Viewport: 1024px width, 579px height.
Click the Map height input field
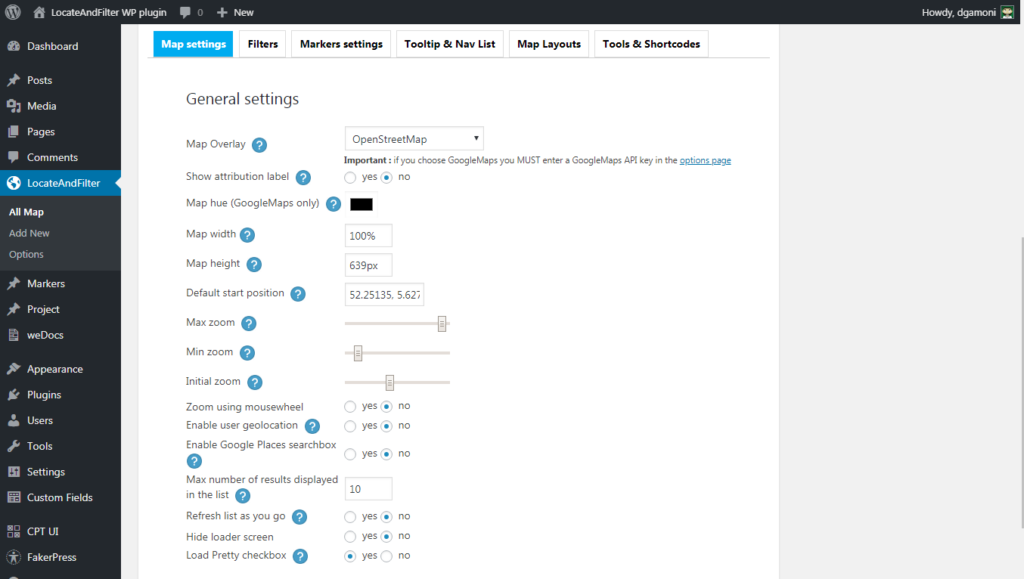(x=368, y=264)
